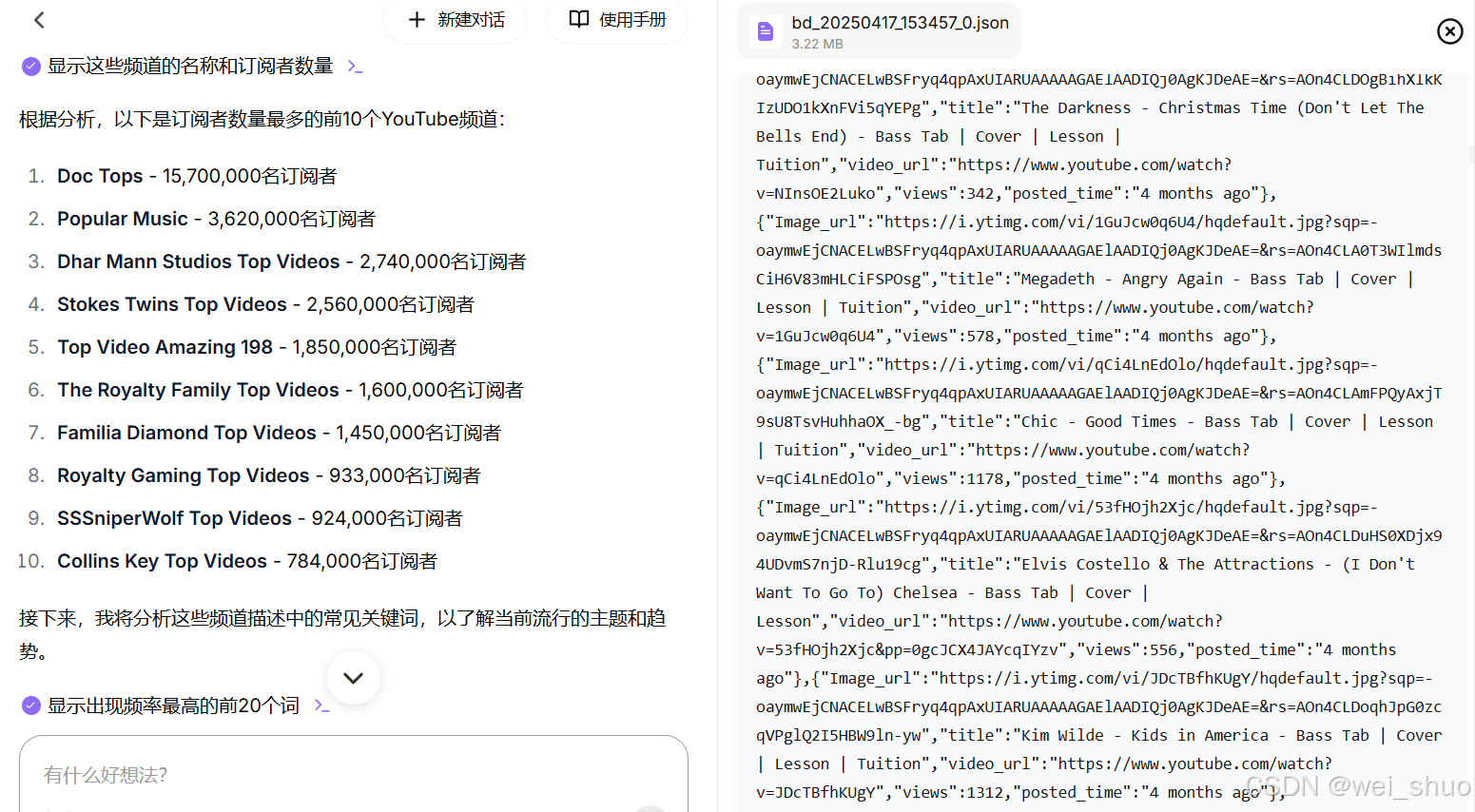Click the round scroll-to-bottom chevron button
Image resolution: width=1475 pixels, height=812 pixels.
point(354,678)
